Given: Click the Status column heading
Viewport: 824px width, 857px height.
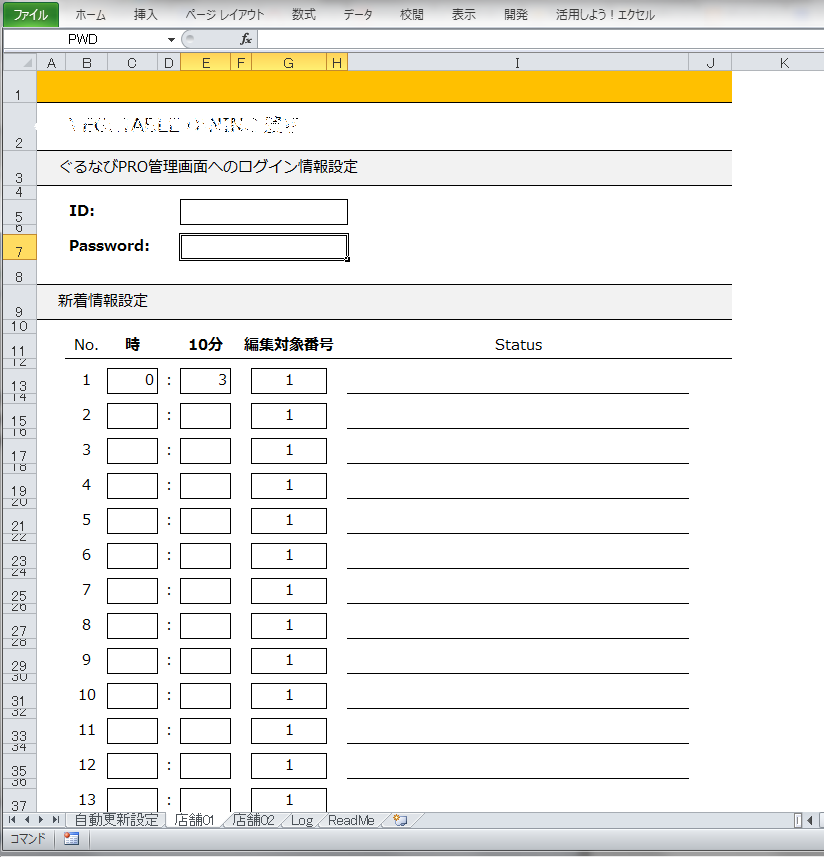Looking at the screenshot, I should tap(518, 345).
